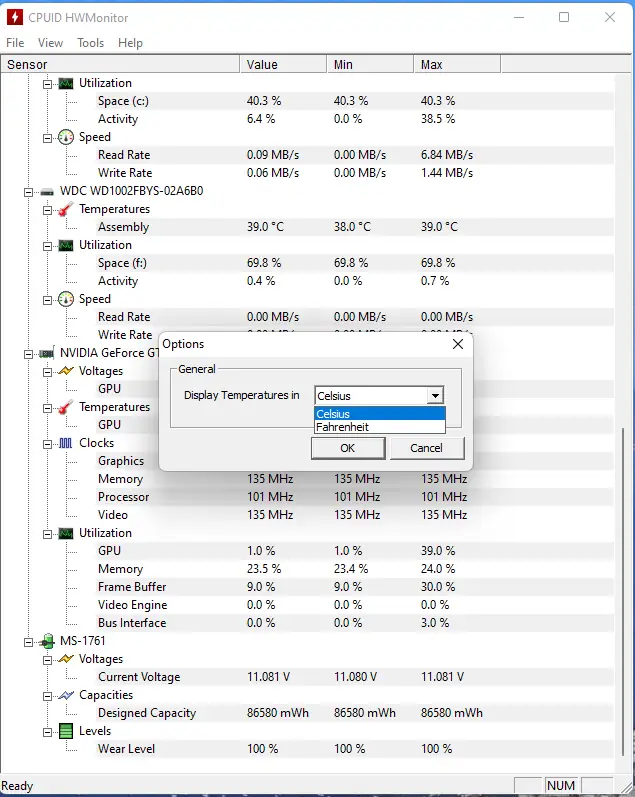
Task: Click the NVIDIA Voltages lightning icon
Action: pos(66,371)
